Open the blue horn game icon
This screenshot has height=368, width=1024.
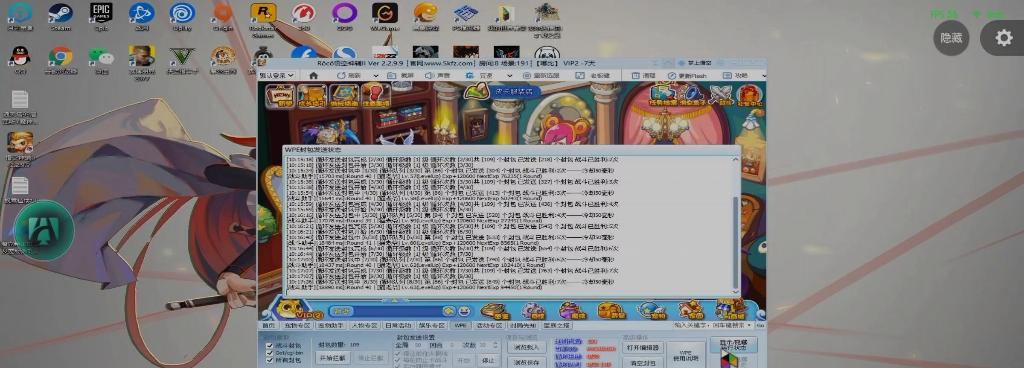pos(692,95)
